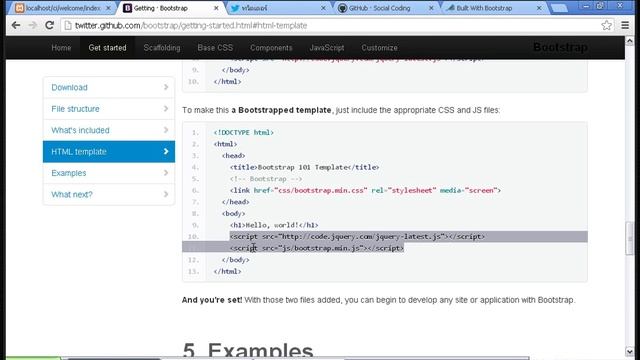Click the Bootstrap comment code line
Viewport: 640px width, 360px height.
(x=266, y=179)
